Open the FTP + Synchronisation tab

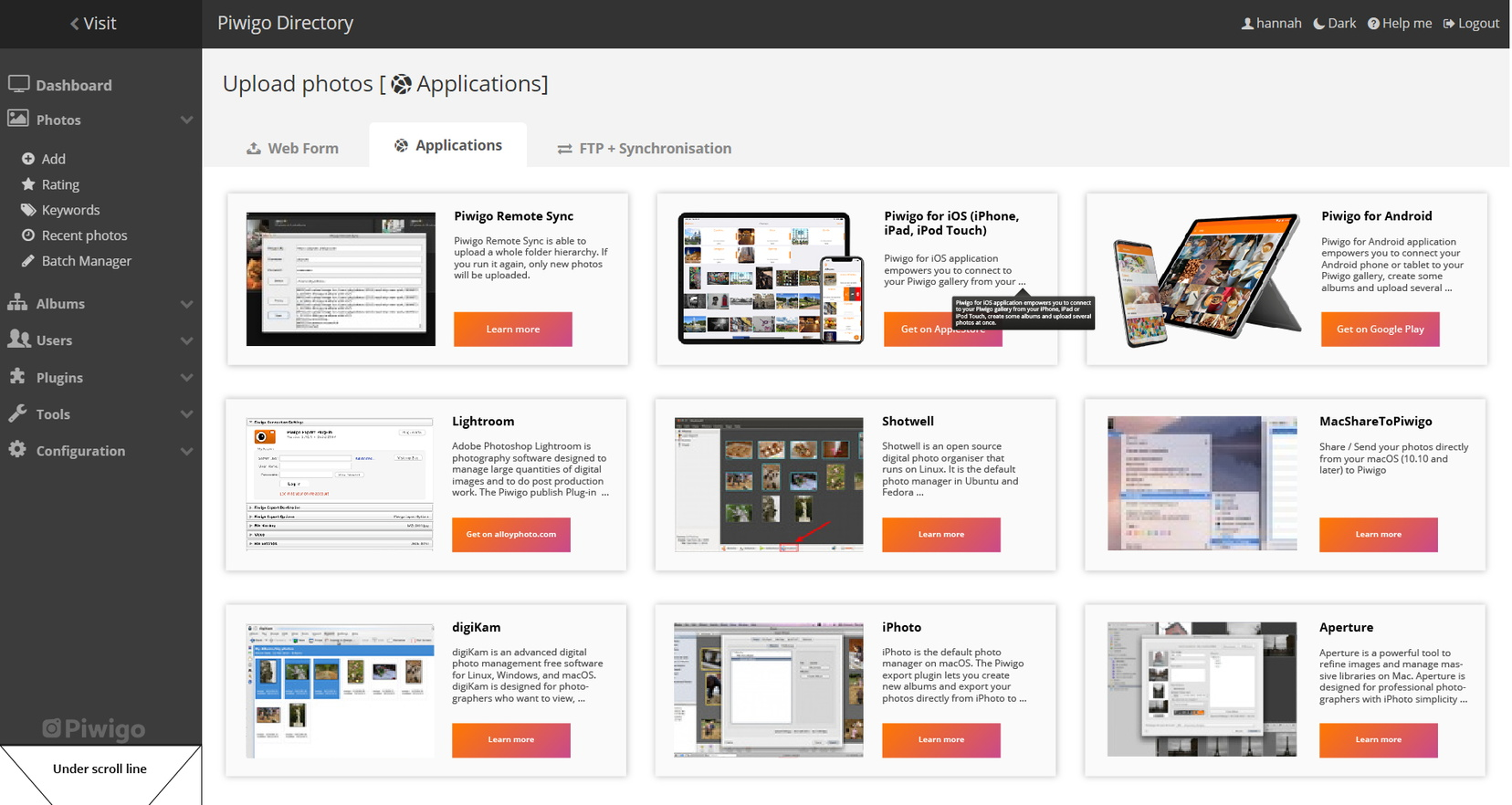coord(645,148)
